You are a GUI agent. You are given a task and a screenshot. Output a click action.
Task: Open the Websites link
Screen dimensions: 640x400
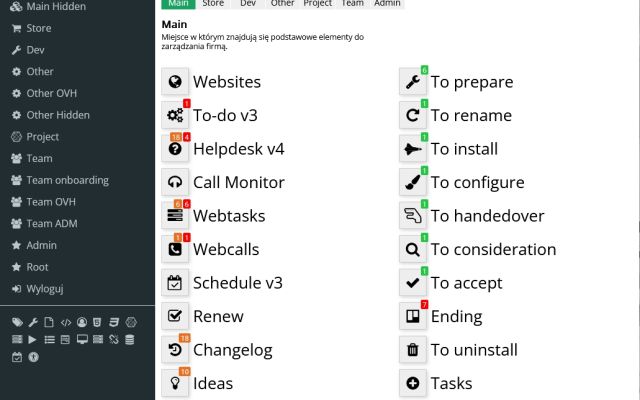tap(226, 82)
